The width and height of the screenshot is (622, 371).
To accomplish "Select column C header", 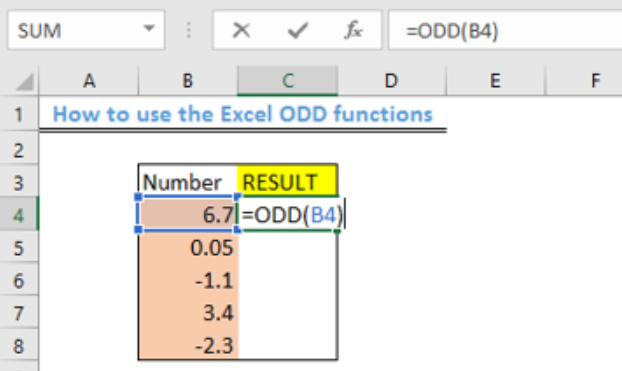I will [x=288, y=81].
